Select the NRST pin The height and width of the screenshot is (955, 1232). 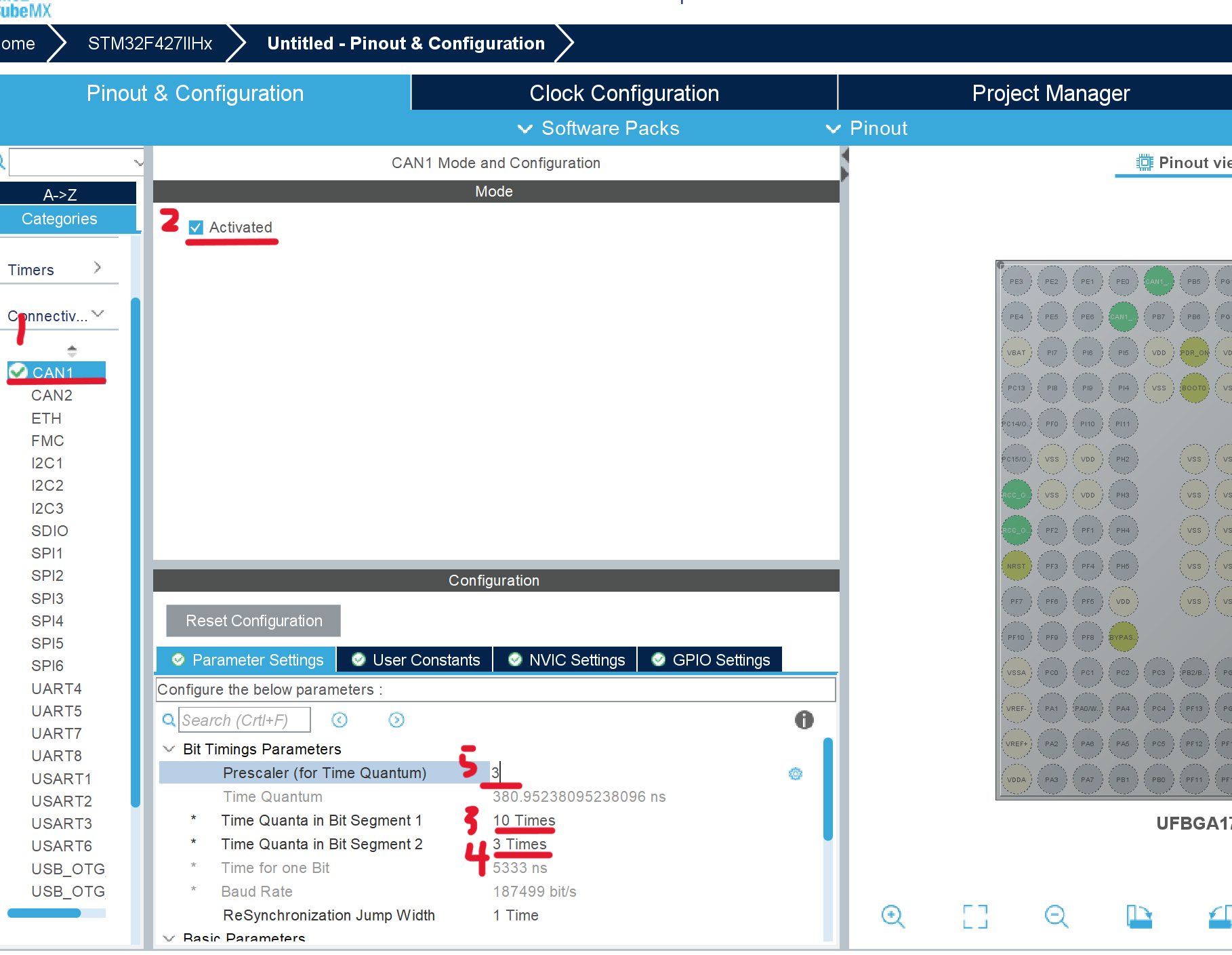coord(1017,566)
